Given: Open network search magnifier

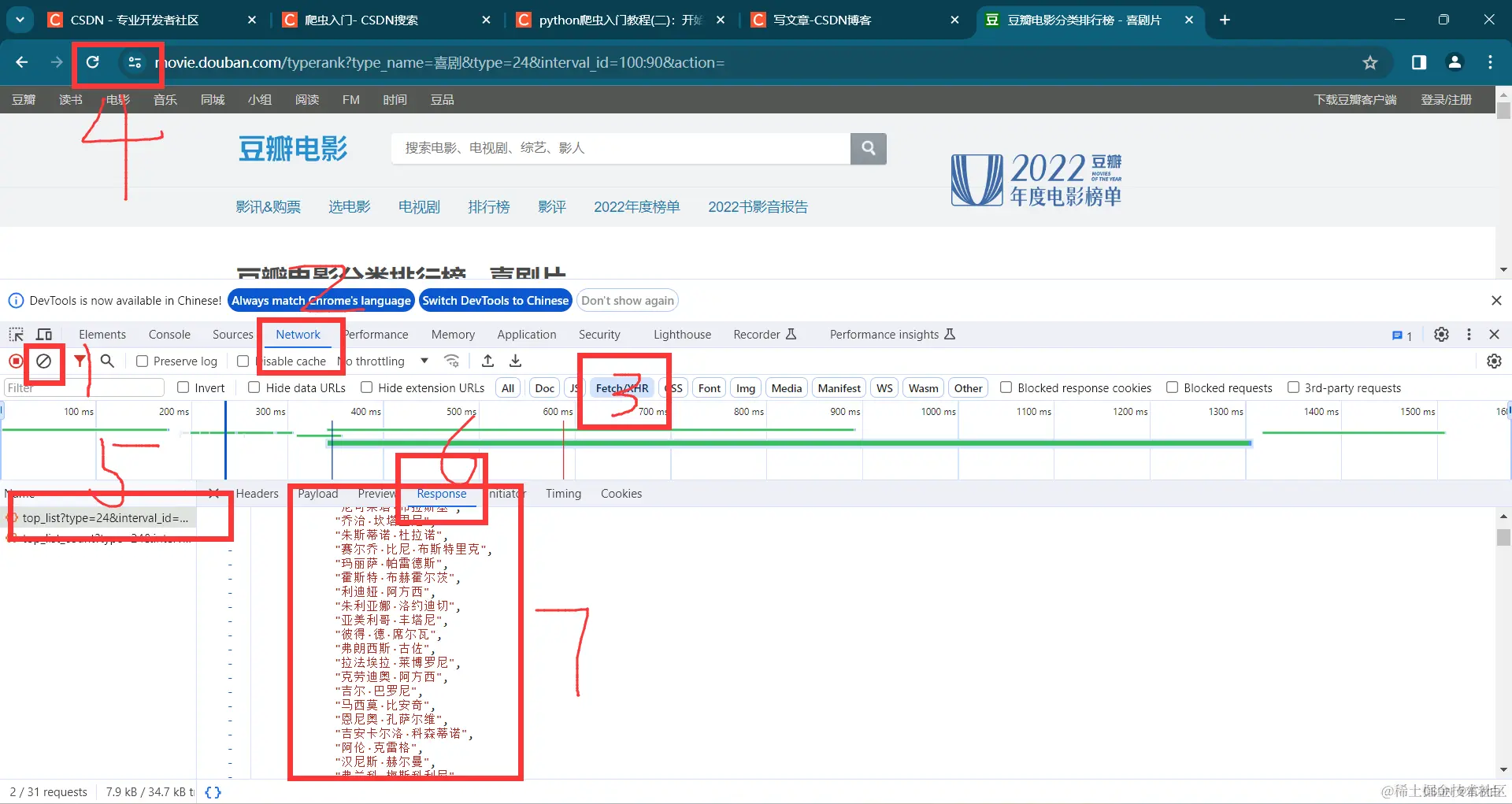Looking at the screenshot, I should tap(108, 361).
